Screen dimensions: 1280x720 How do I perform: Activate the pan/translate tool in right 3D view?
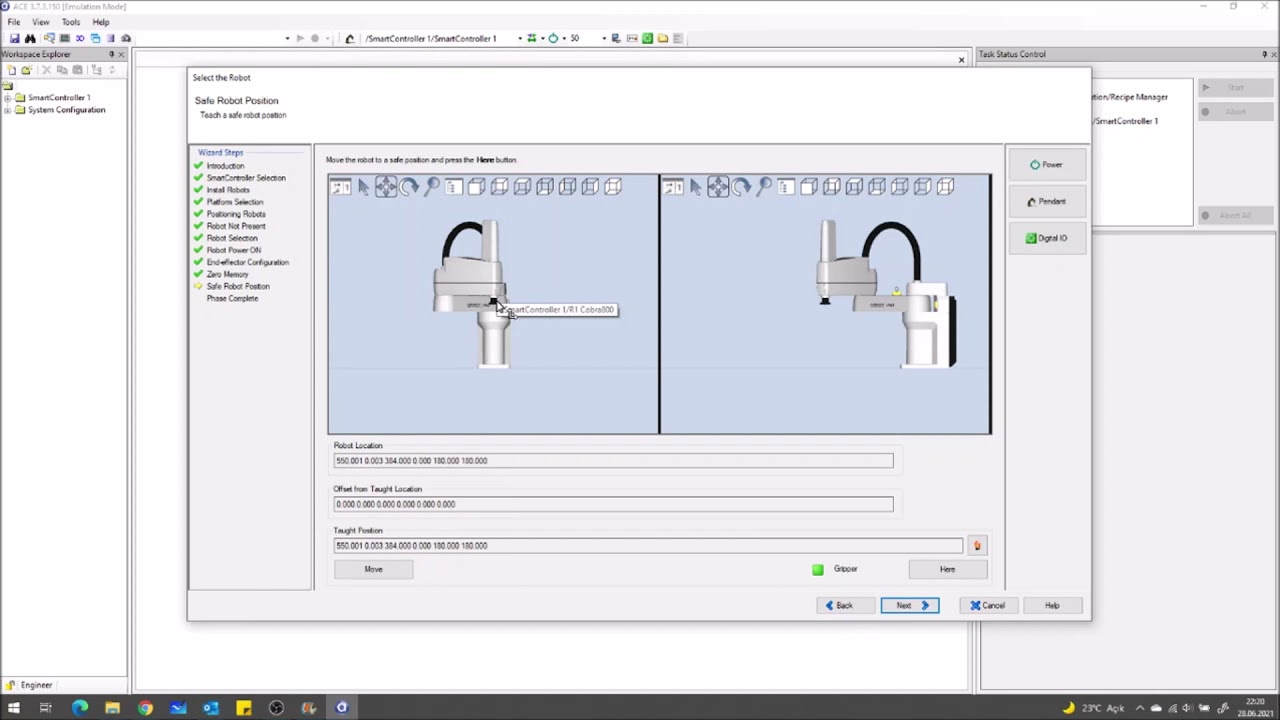point(718,187)
